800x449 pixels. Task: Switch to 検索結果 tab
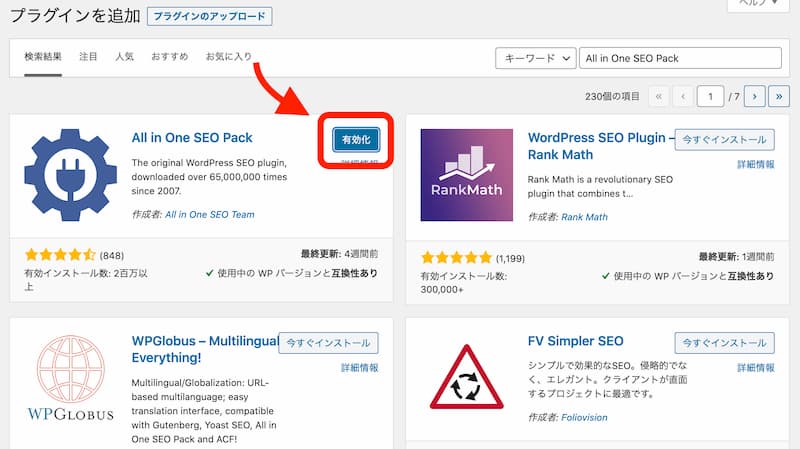[x=43, y=56]
